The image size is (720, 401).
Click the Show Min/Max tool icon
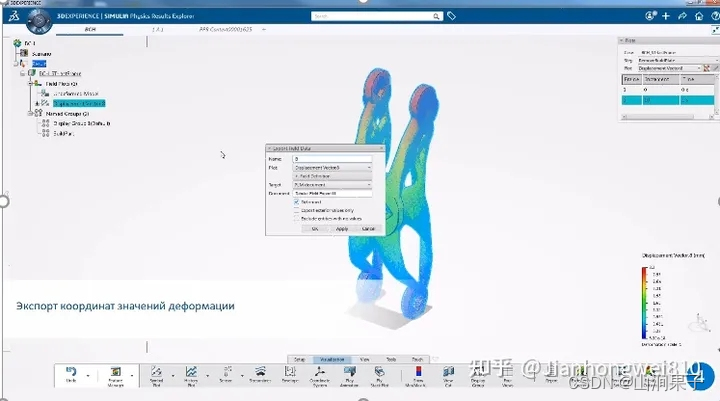click(418, 376)
